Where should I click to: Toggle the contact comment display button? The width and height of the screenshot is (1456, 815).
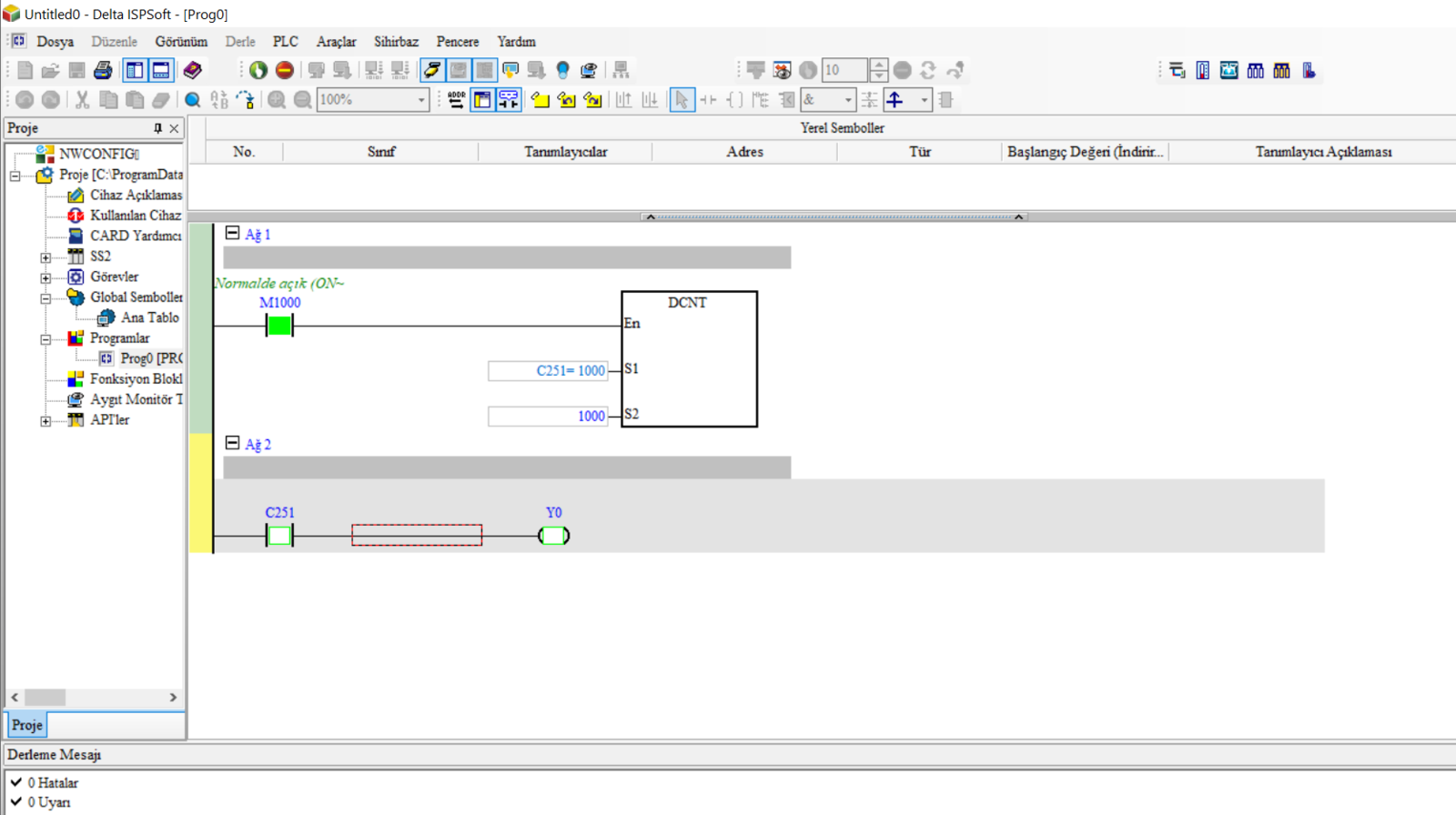(509, 100)
